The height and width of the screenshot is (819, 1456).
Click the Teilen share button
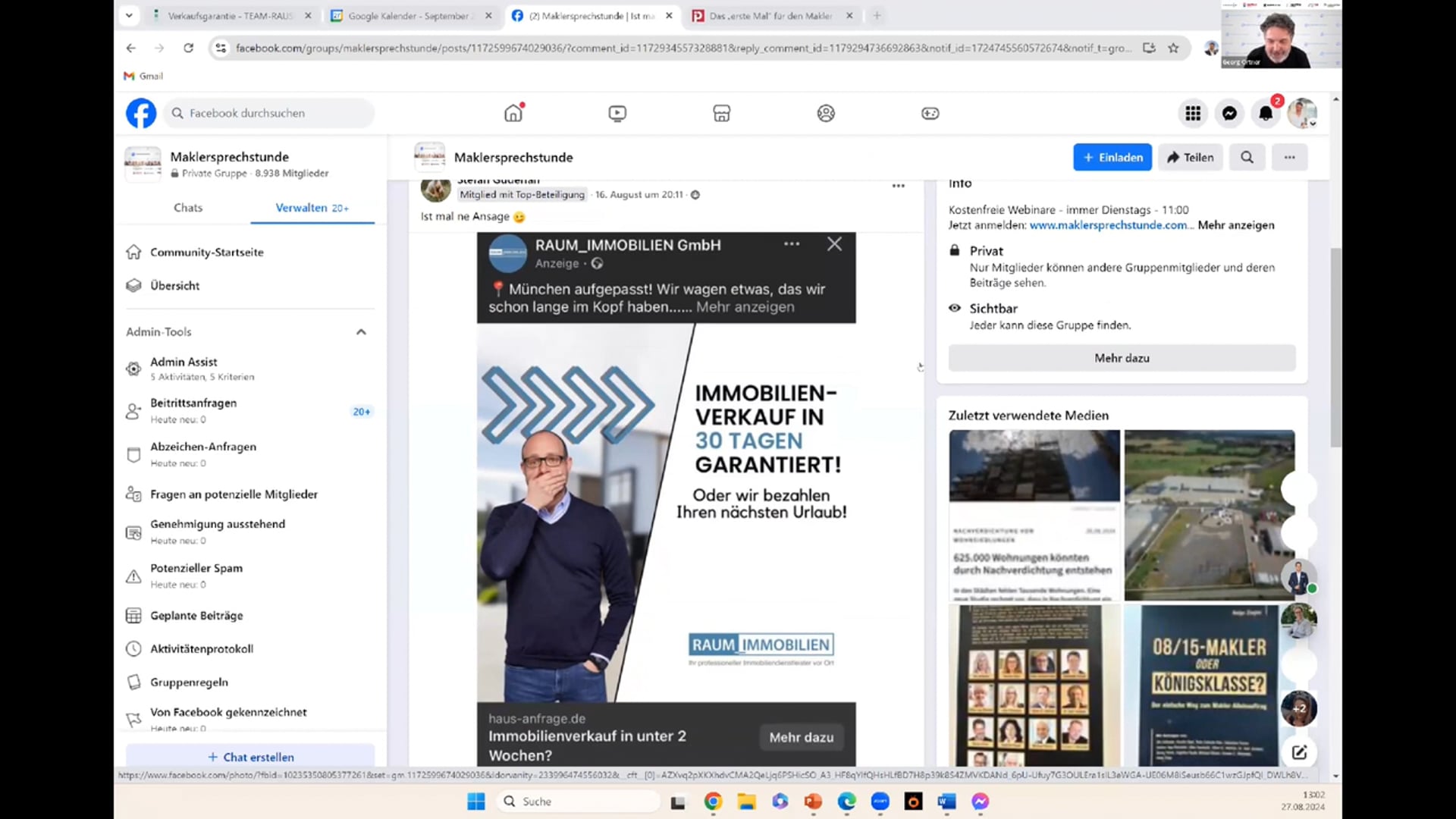pyautogui.click(x=1190, y=157)
